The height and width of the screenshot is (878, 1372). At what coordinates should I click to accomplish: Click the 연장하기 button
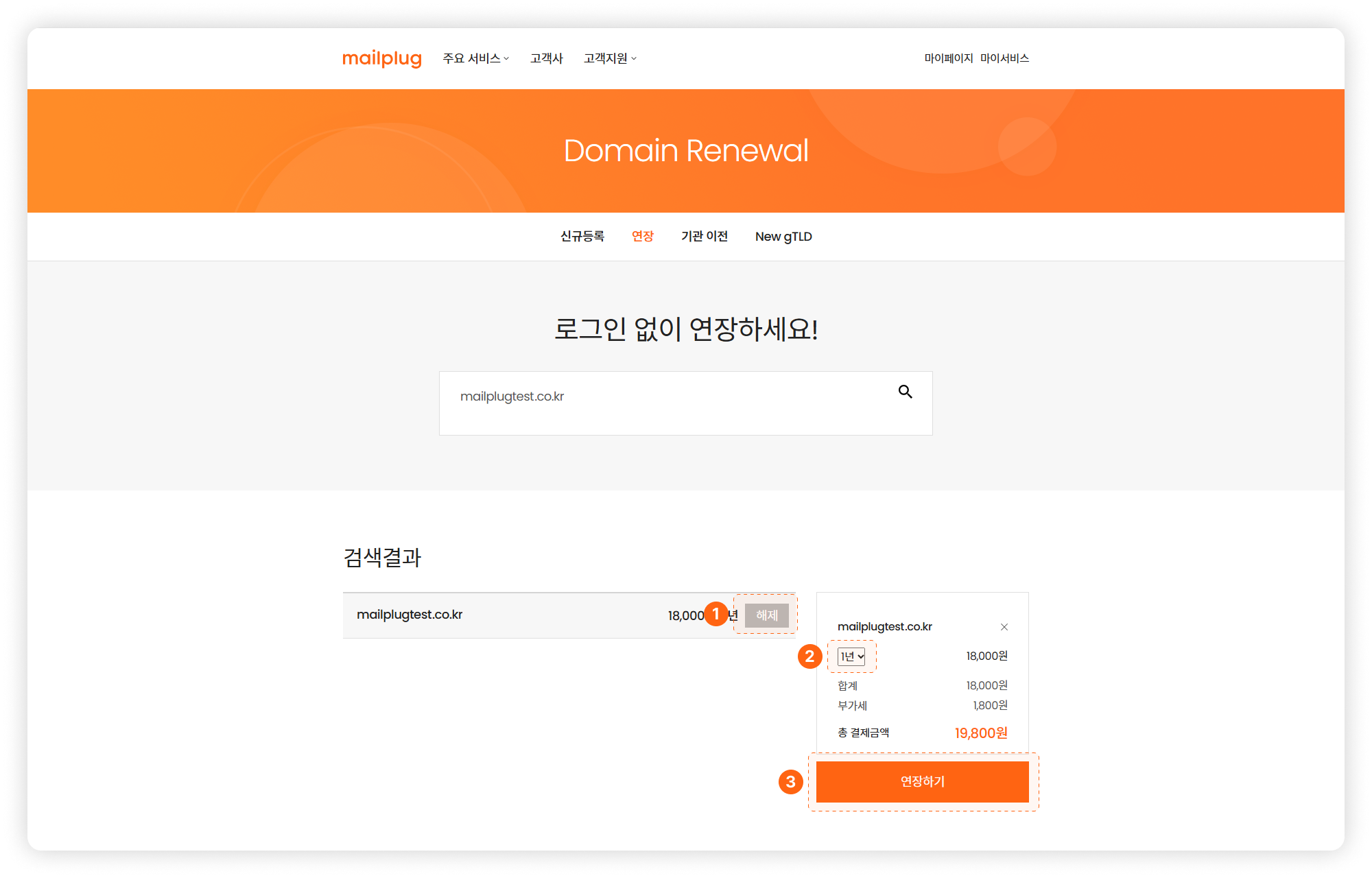point(922,781)
